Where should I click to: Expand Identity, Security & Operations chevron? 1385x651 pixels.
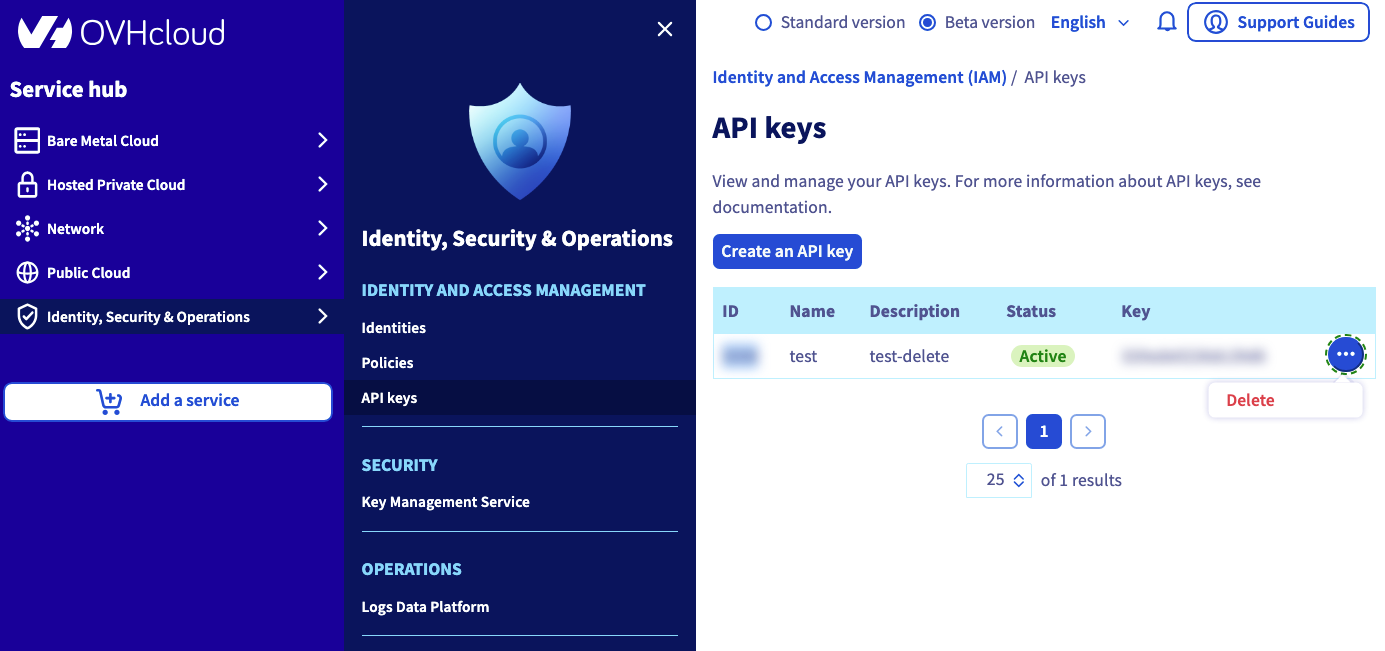(x=322, y=317)
